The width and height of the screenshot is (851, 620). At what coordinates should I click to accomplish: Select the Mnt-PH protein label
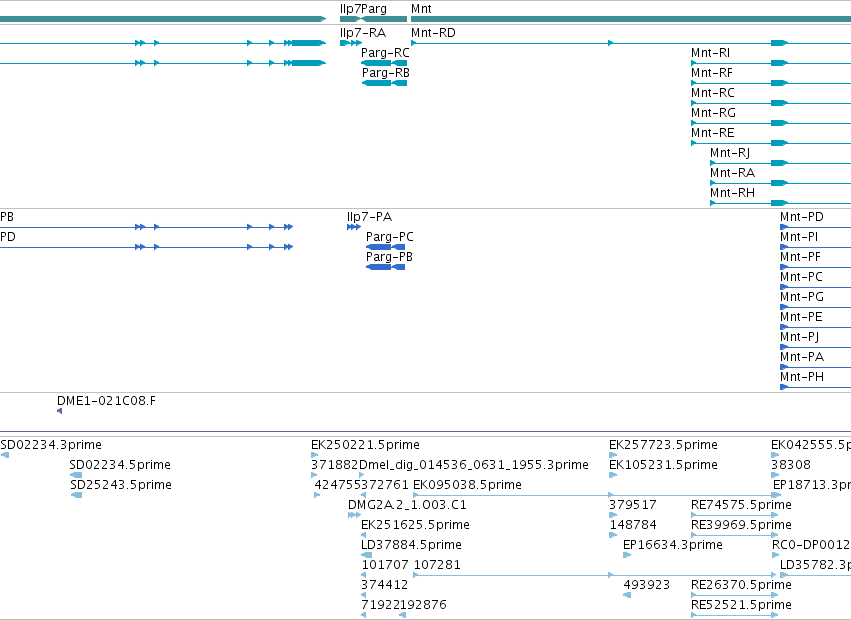tap(802, 377)
